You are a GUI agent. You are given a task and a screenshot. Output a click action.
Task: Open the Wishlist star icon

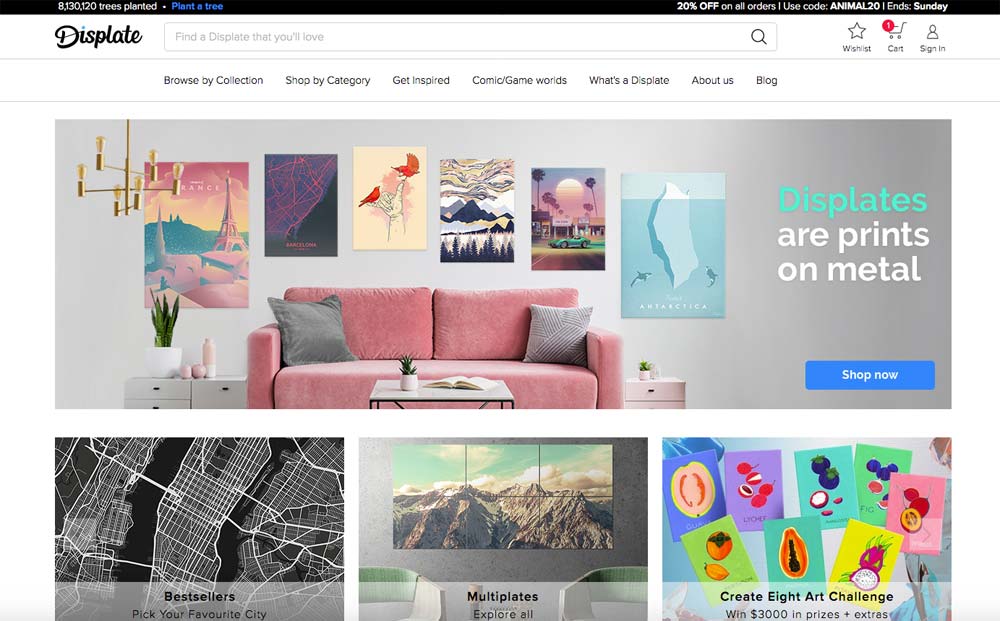[857, 31]
